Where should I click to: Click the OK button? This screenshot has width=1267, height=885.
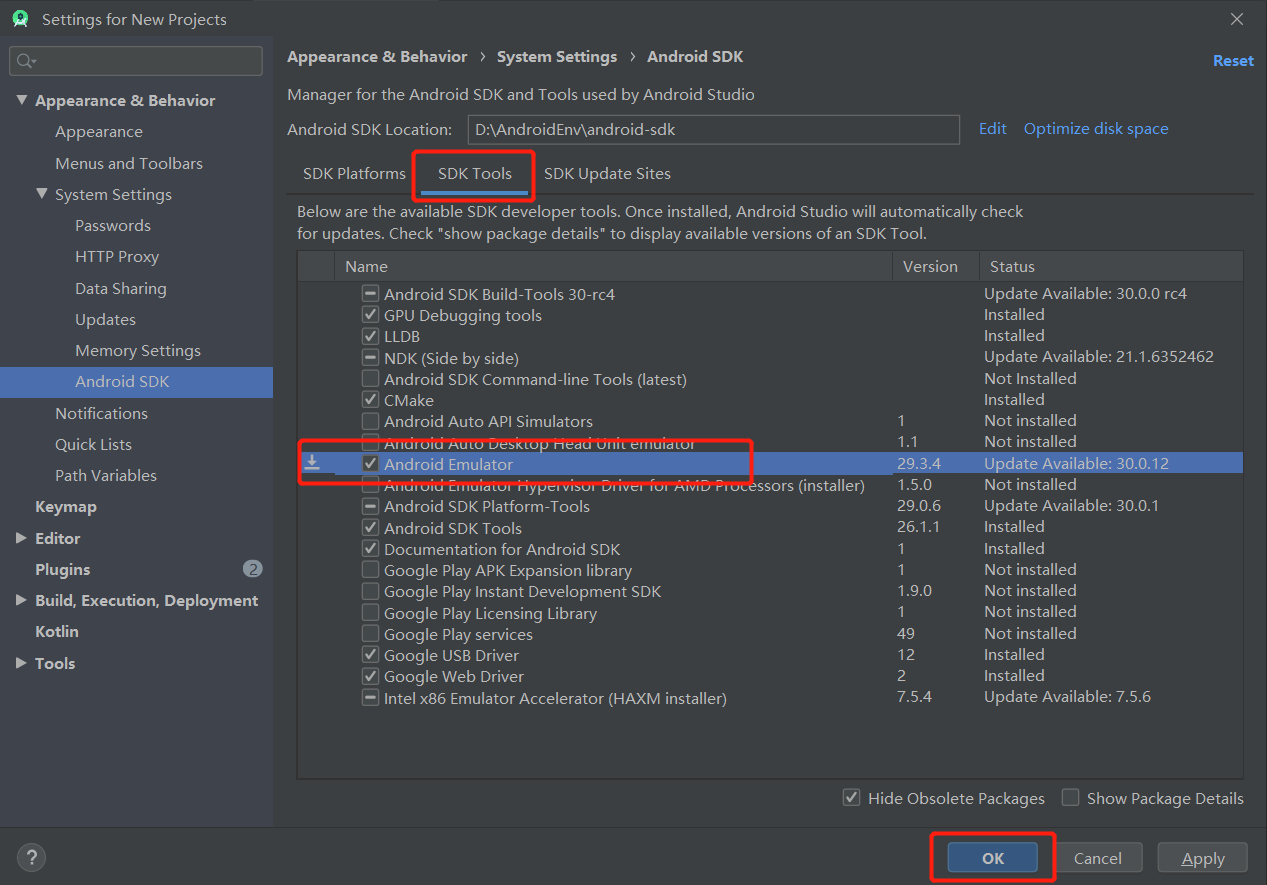tap(993, 858)
